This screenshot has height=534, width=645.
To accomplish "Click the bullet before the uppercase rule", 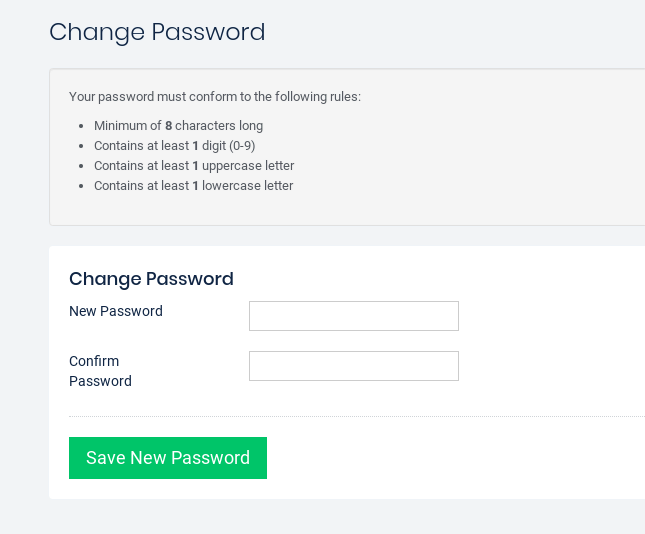I will point(80,167).
